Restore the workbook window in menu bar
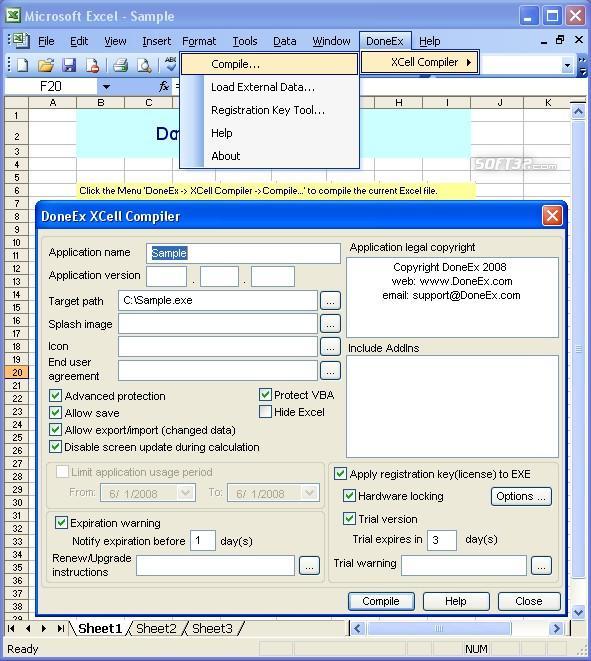 pyautogui.click(x=560, y=40)
